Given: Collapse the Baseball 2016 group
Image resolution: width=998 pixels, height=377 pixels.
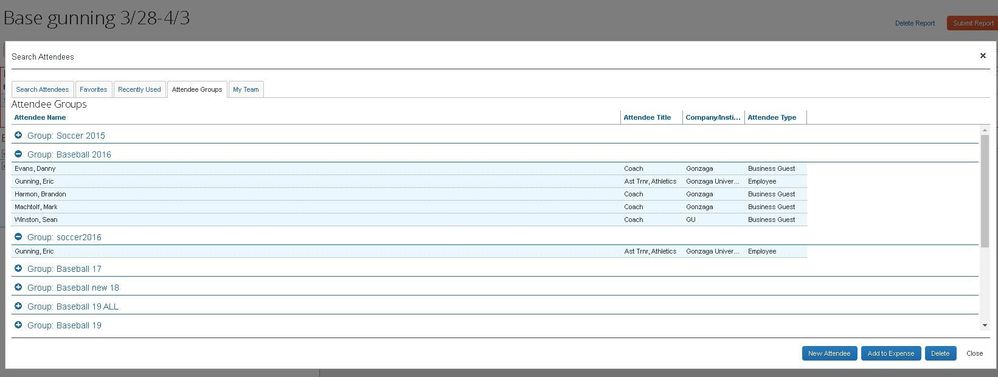Looking at the screenshot, I should coord(18,154).
